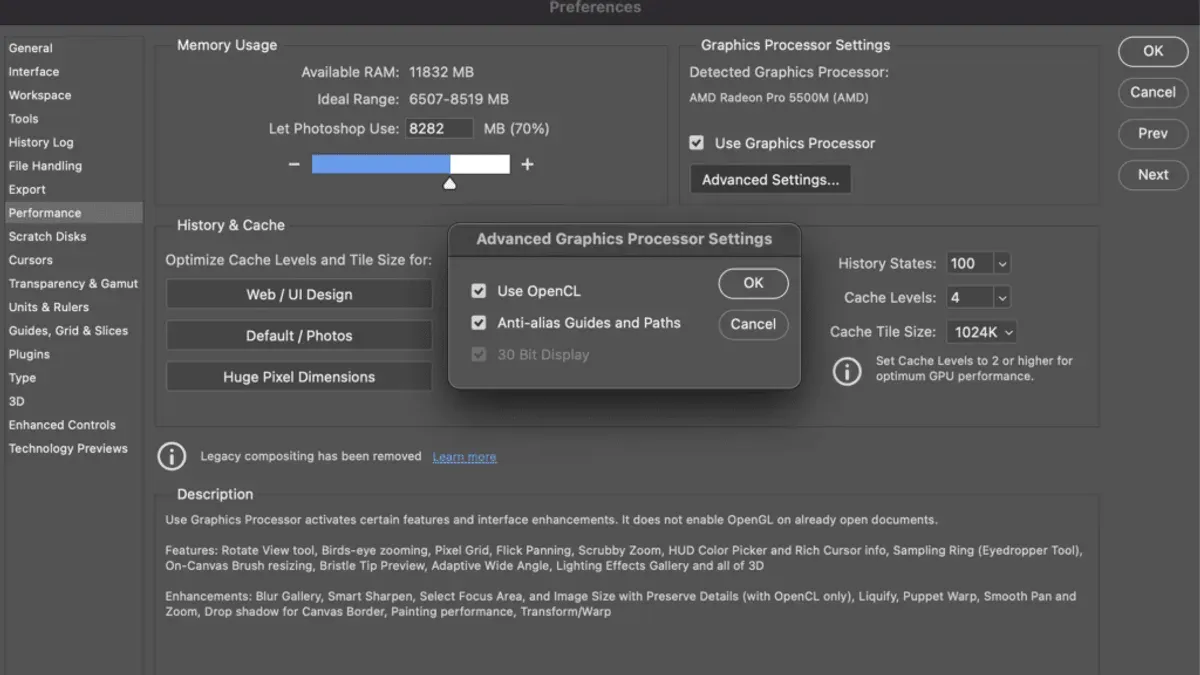
Task: Go to Cursors preferences
Action: click(31, 260)
